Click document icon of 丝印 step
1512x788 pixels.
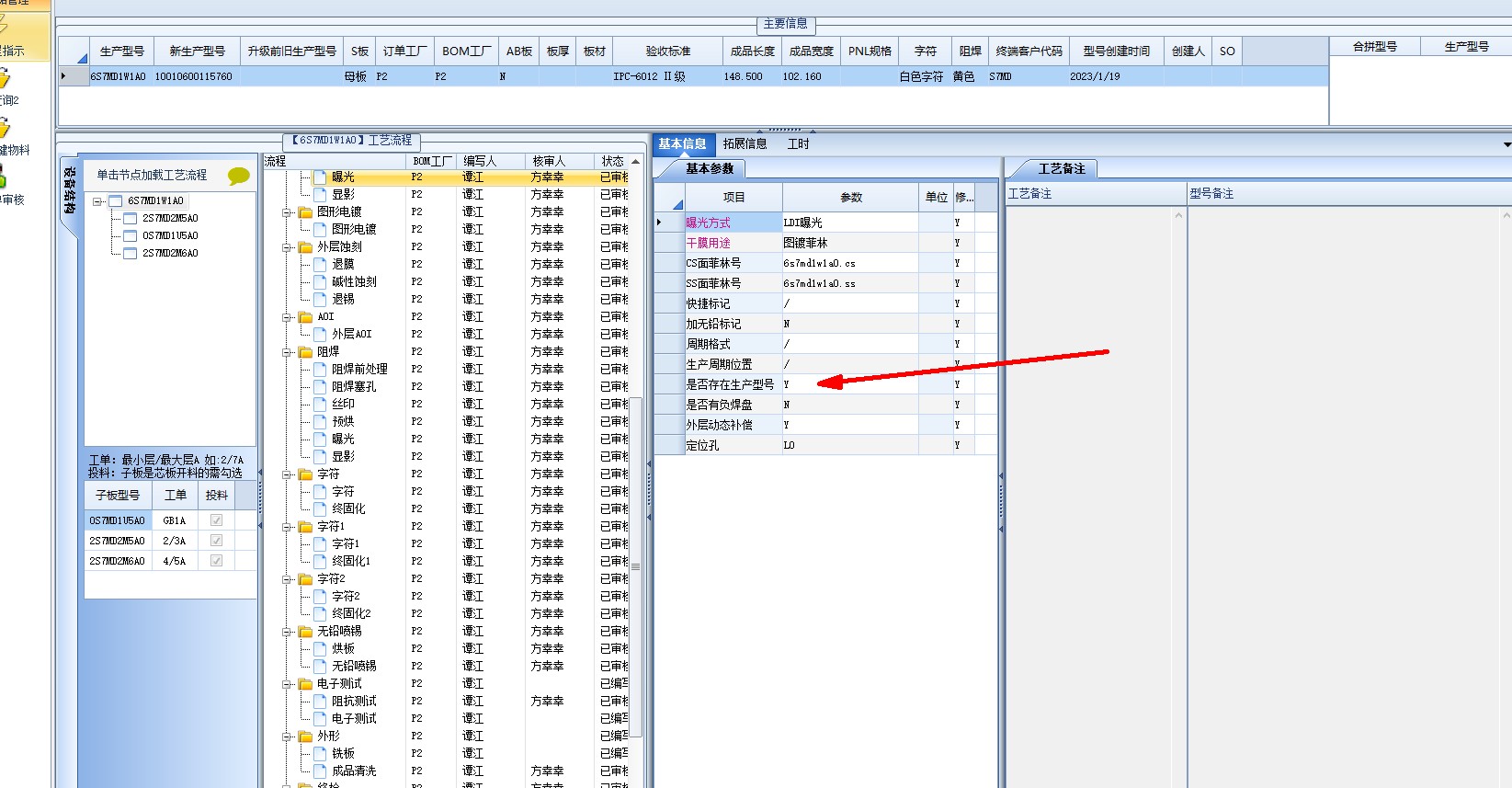(x=320, y=405)
